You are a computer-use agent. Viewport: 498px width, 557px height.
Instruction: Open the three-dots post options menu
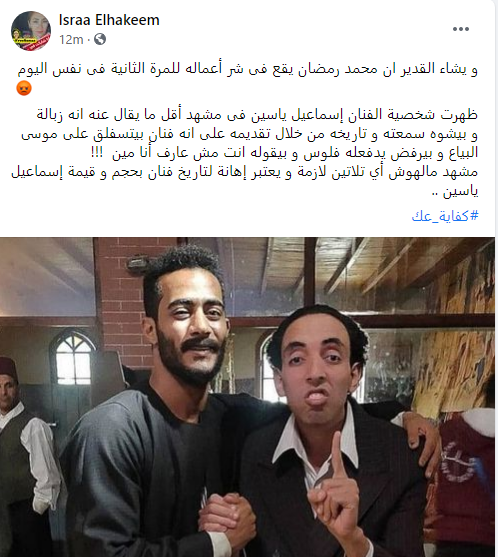[461, 29]
